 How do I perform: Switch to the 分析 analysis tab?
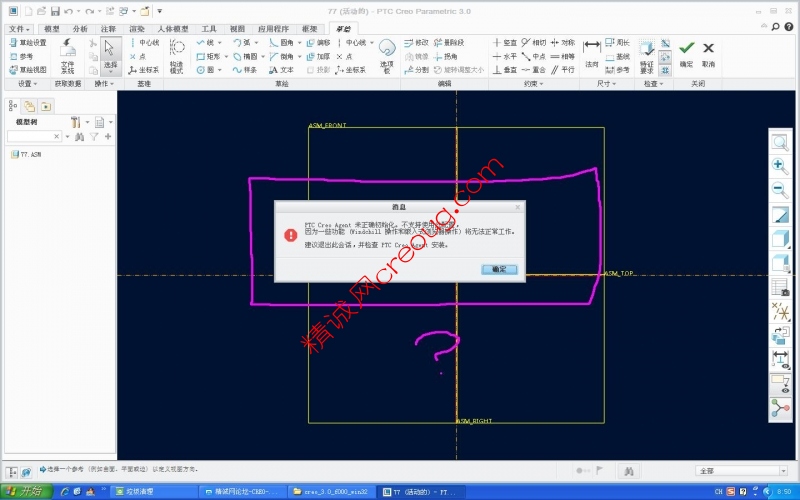(80, 29)
